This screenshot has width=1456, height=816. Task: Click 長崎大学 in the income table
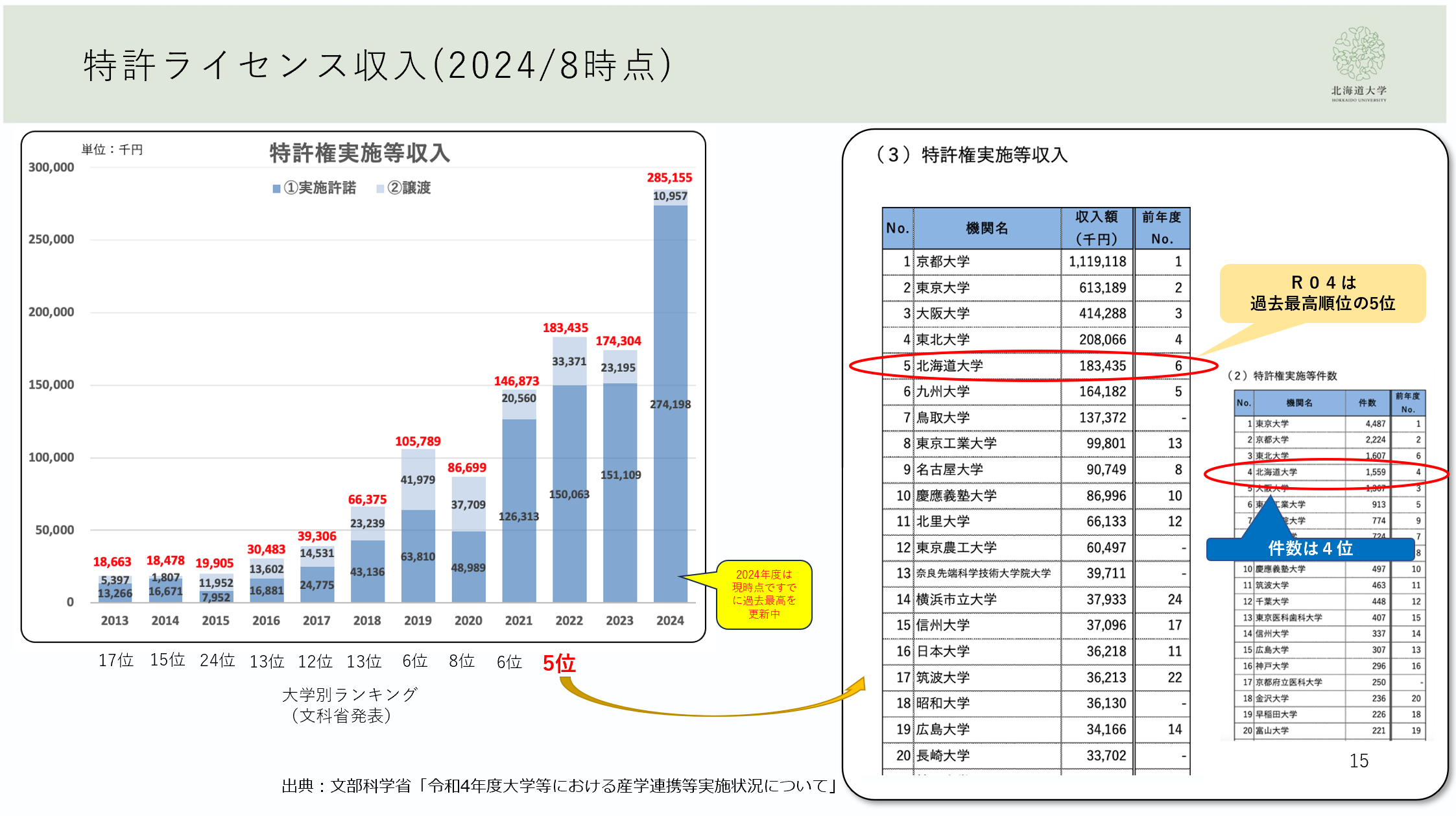943,756
